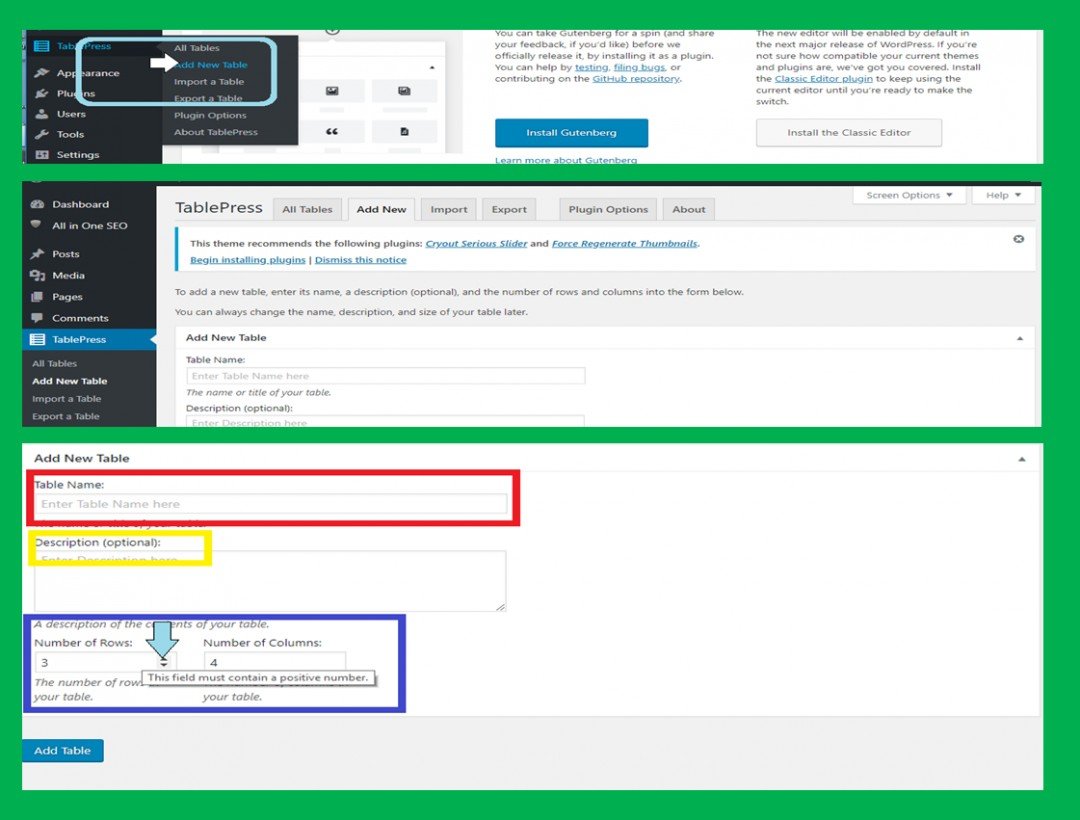Open the All in One SEO shield icon
The height and width of the screenshot is (820, 1080).
click(37, 224)
